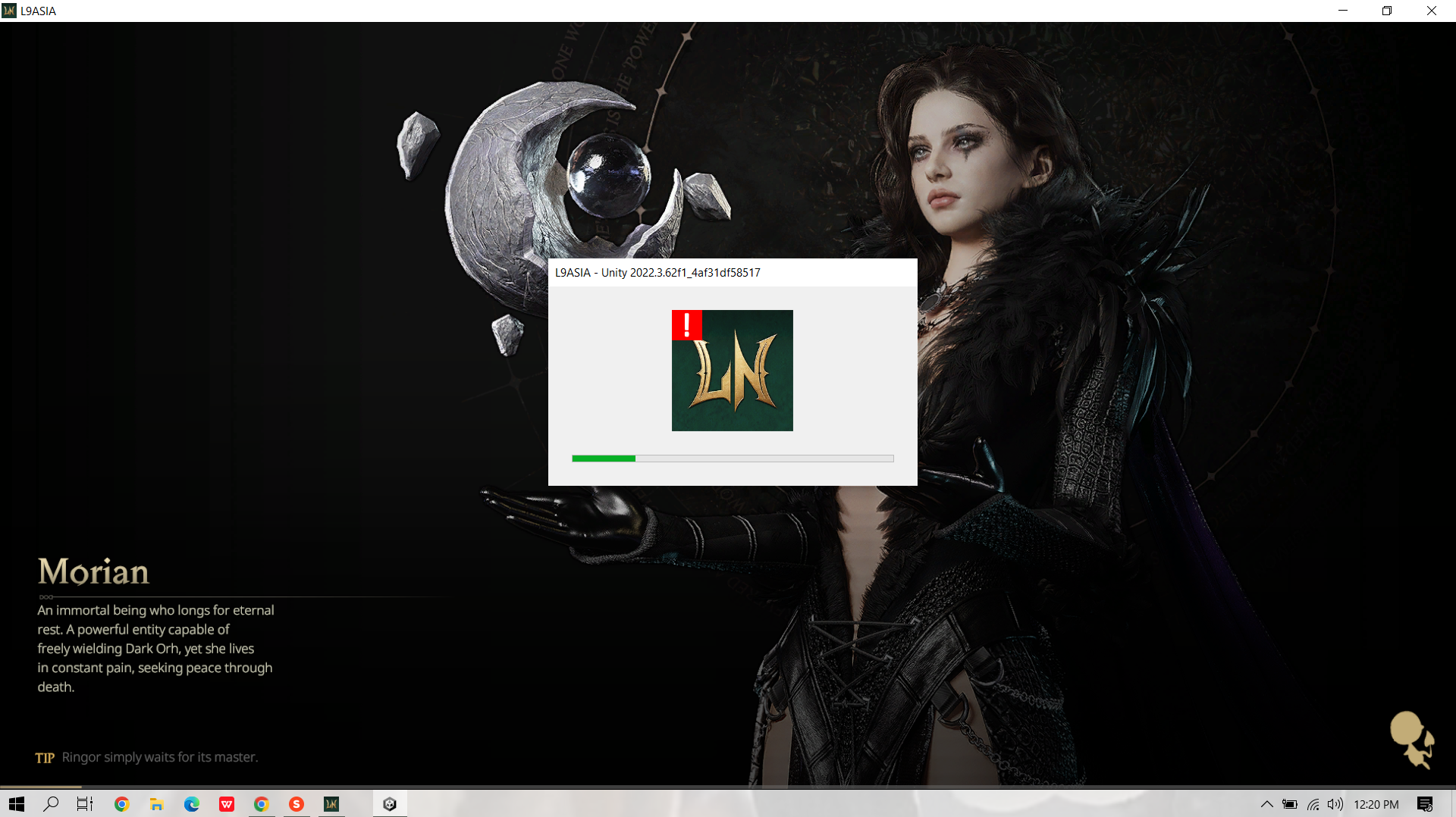Open taskbar Search magnifier
Viewport: 1456px width, 817px height.
(x=51, y=804)
